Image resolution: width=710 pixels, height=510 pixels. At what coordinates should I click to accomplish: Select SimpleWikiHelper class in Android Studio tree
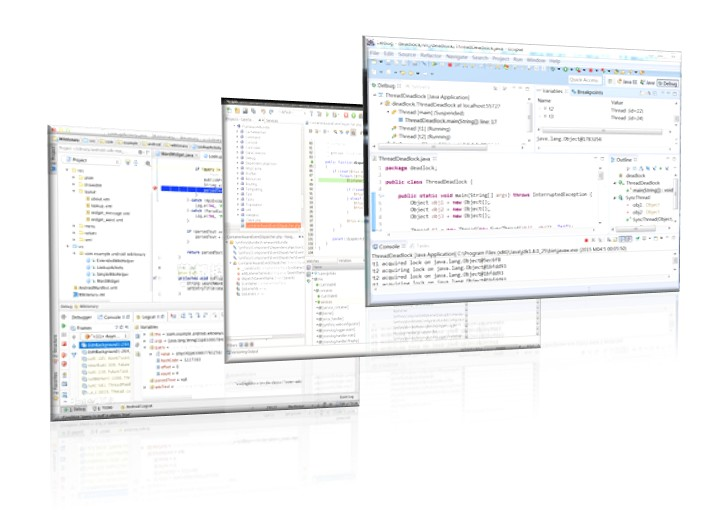click(108, 274)
